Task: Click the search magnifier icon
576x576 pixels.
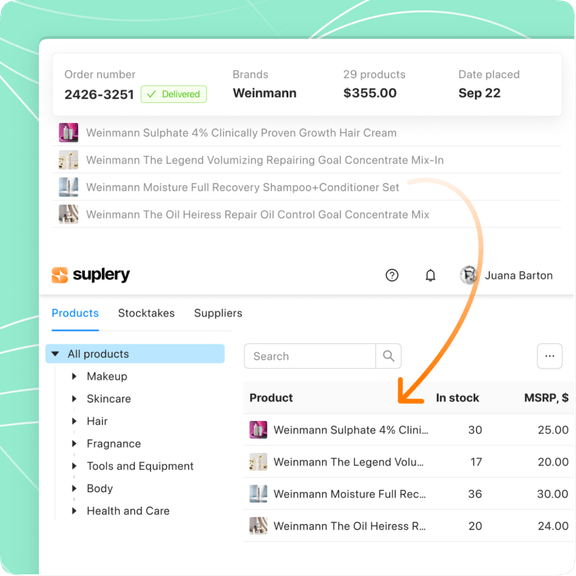Action: point(388,356)
